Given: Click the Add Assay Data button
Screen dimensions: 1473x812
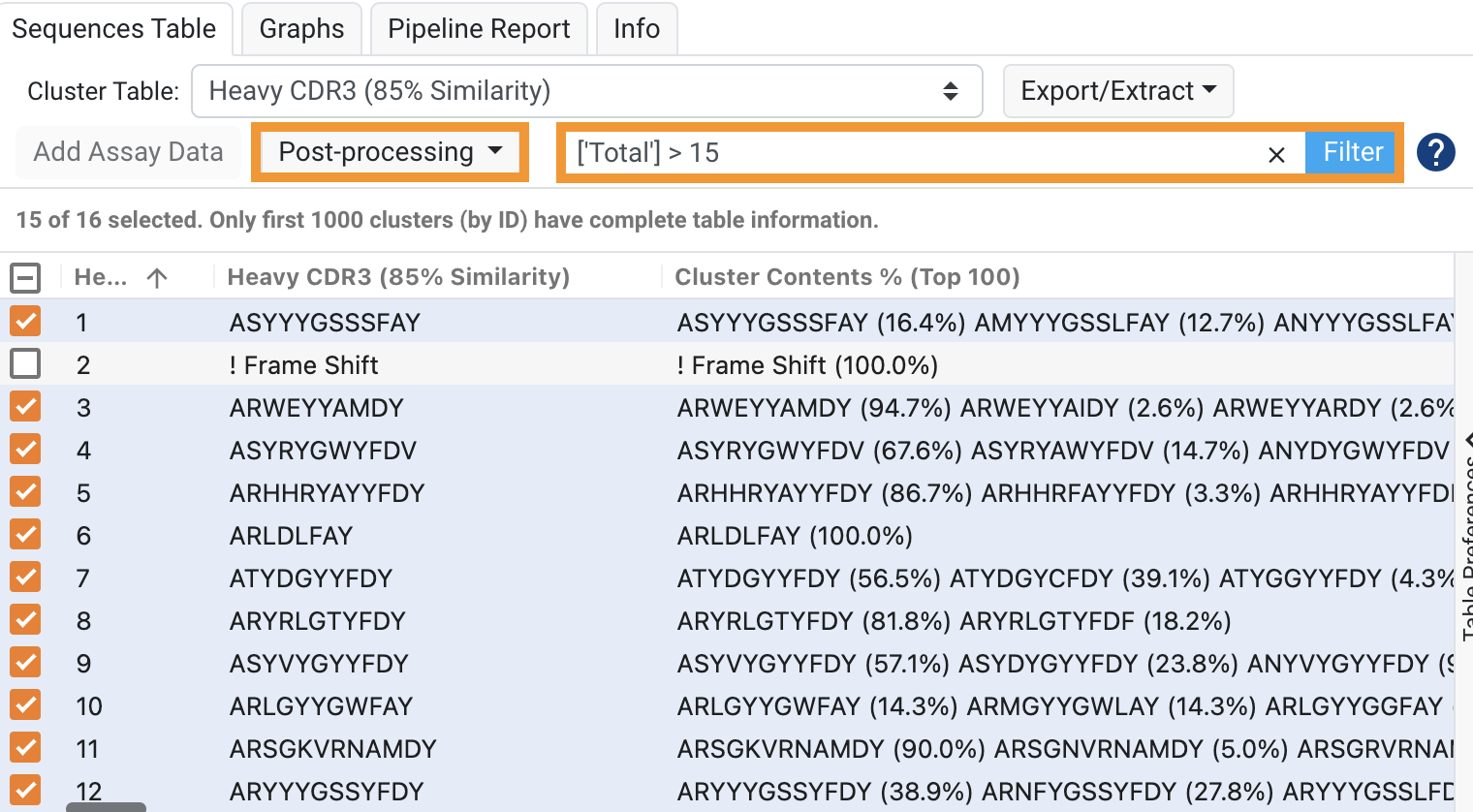Looking at the screenshot, I should pyautogui.click(x=128, y=152).
